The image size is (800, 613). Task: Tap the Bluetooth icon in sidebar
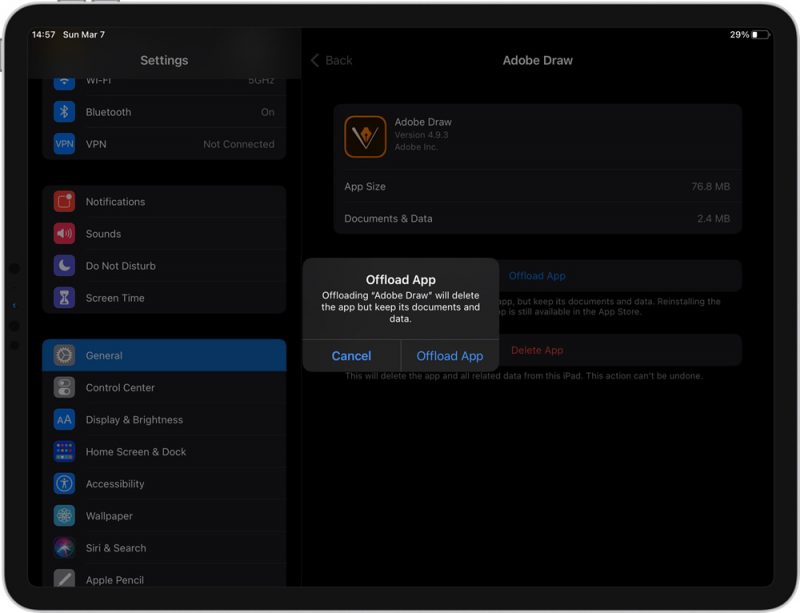[x=64, y=112]
